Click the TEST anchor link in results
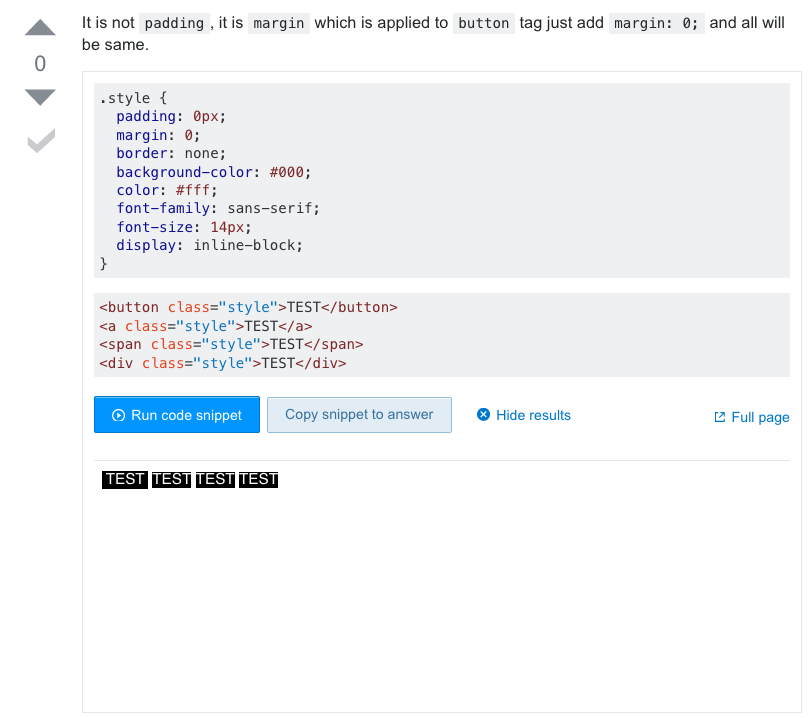 171,479
